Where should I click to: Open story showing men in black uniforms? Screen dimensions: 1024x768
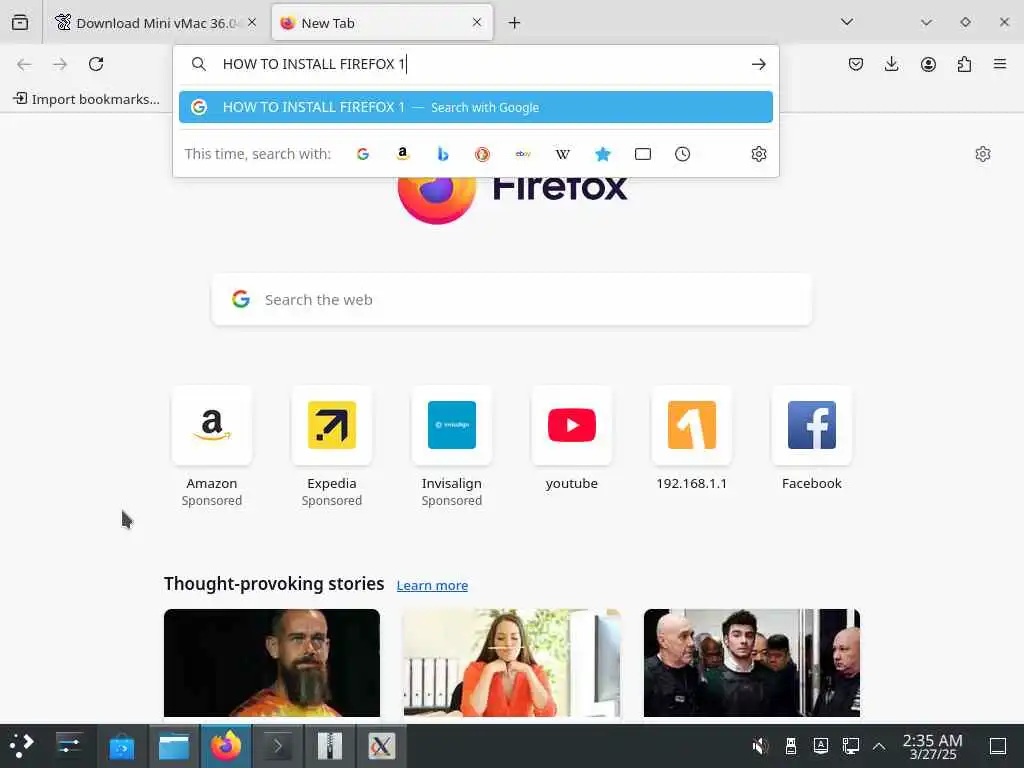(752, 663)
